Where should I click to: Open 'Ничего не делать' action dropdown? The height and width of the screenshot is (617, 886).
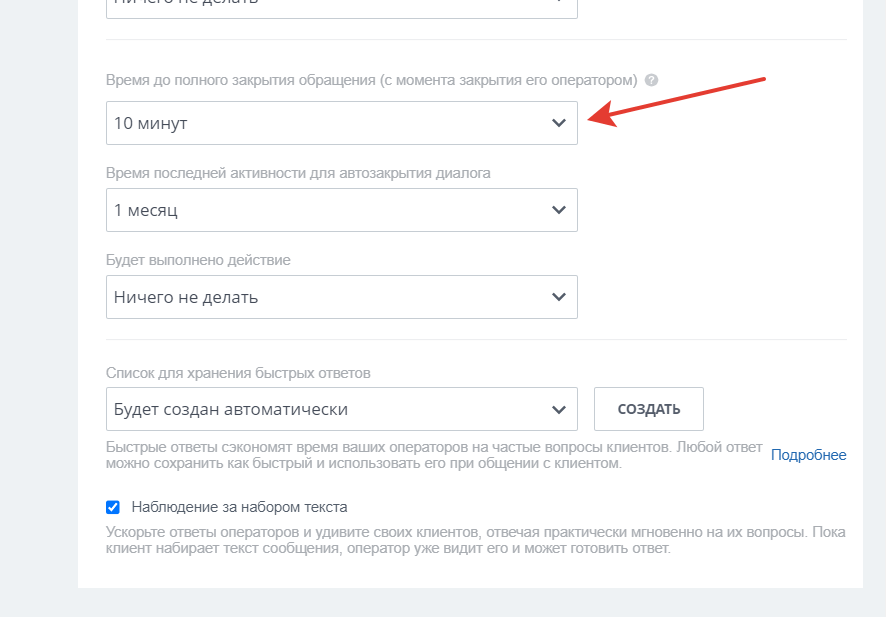pos(342,297)
